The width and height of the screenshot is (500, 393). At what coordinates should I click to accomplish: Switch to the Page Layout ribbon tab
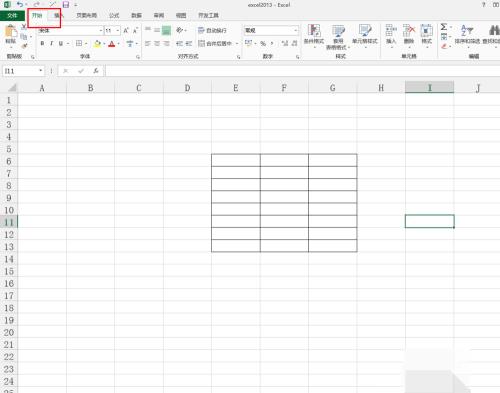(86, 15)
